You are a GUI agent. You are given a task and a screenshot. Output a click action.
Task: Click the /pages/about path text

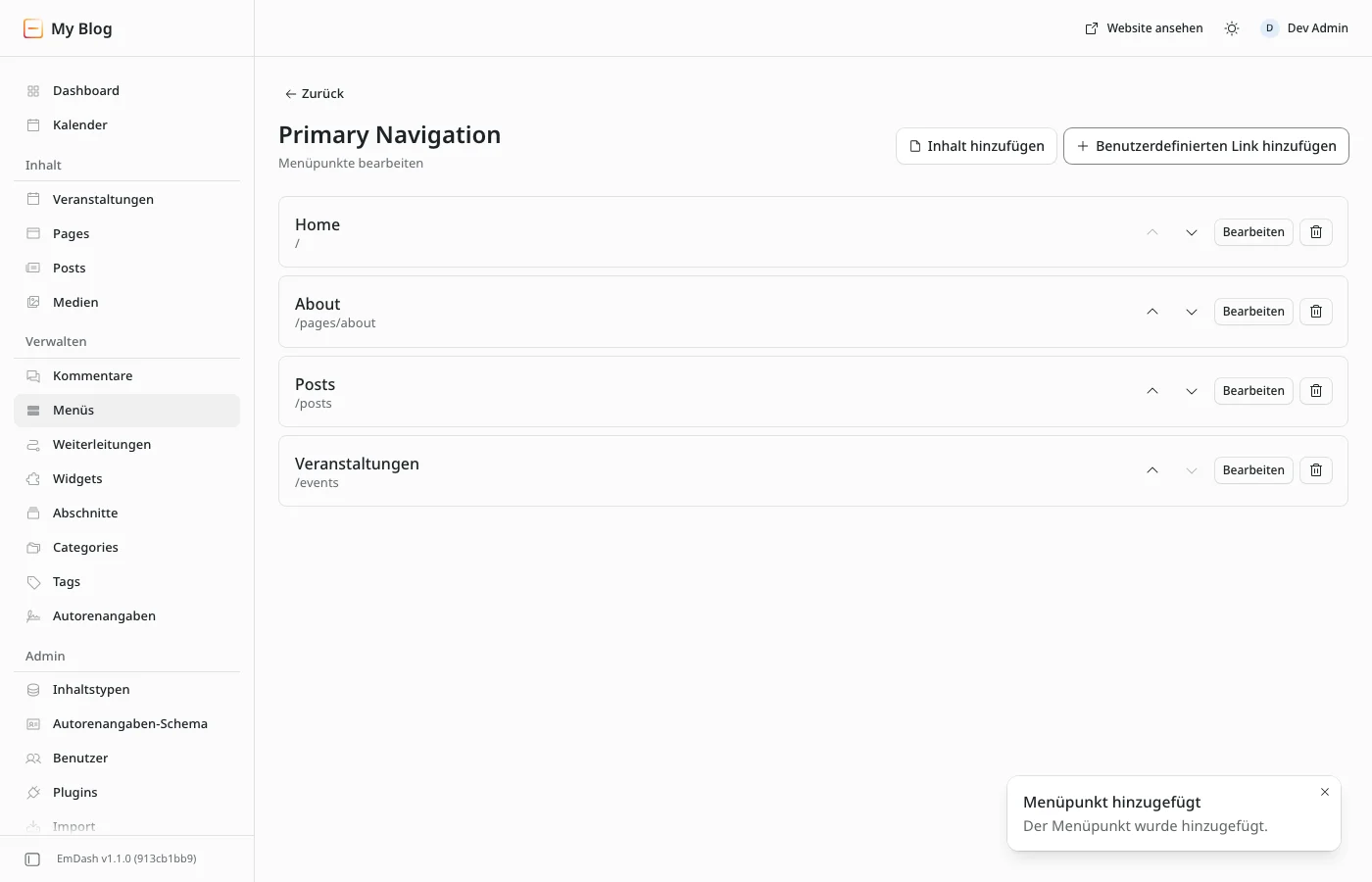click(335, 323)
